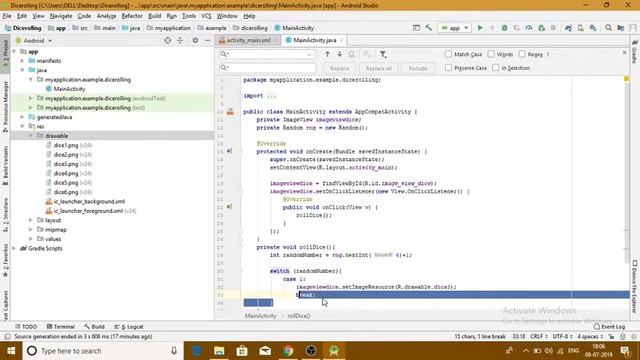Enable the Words checkbox
The height and width of the screenshot is (360, 640).
click(x=491, y=54)
